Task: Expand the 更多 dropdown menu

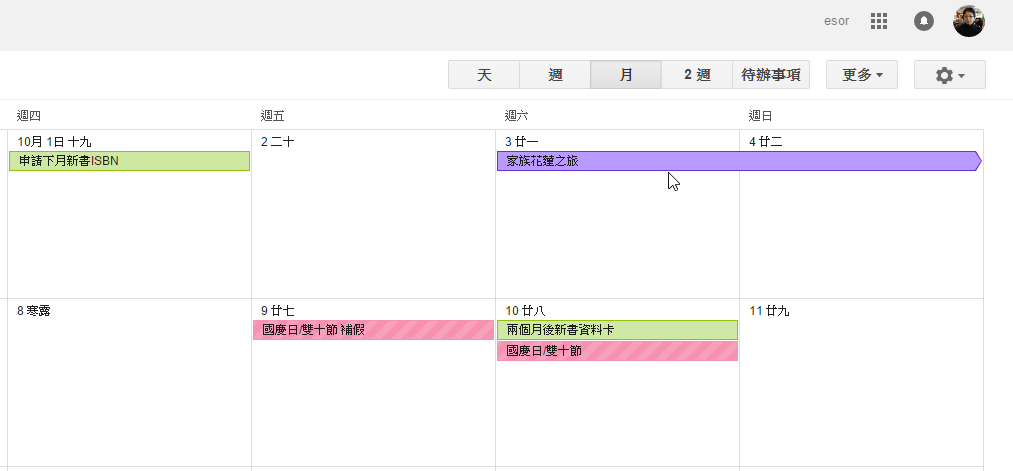Action: pyautogui.click(x=861, y=75)
